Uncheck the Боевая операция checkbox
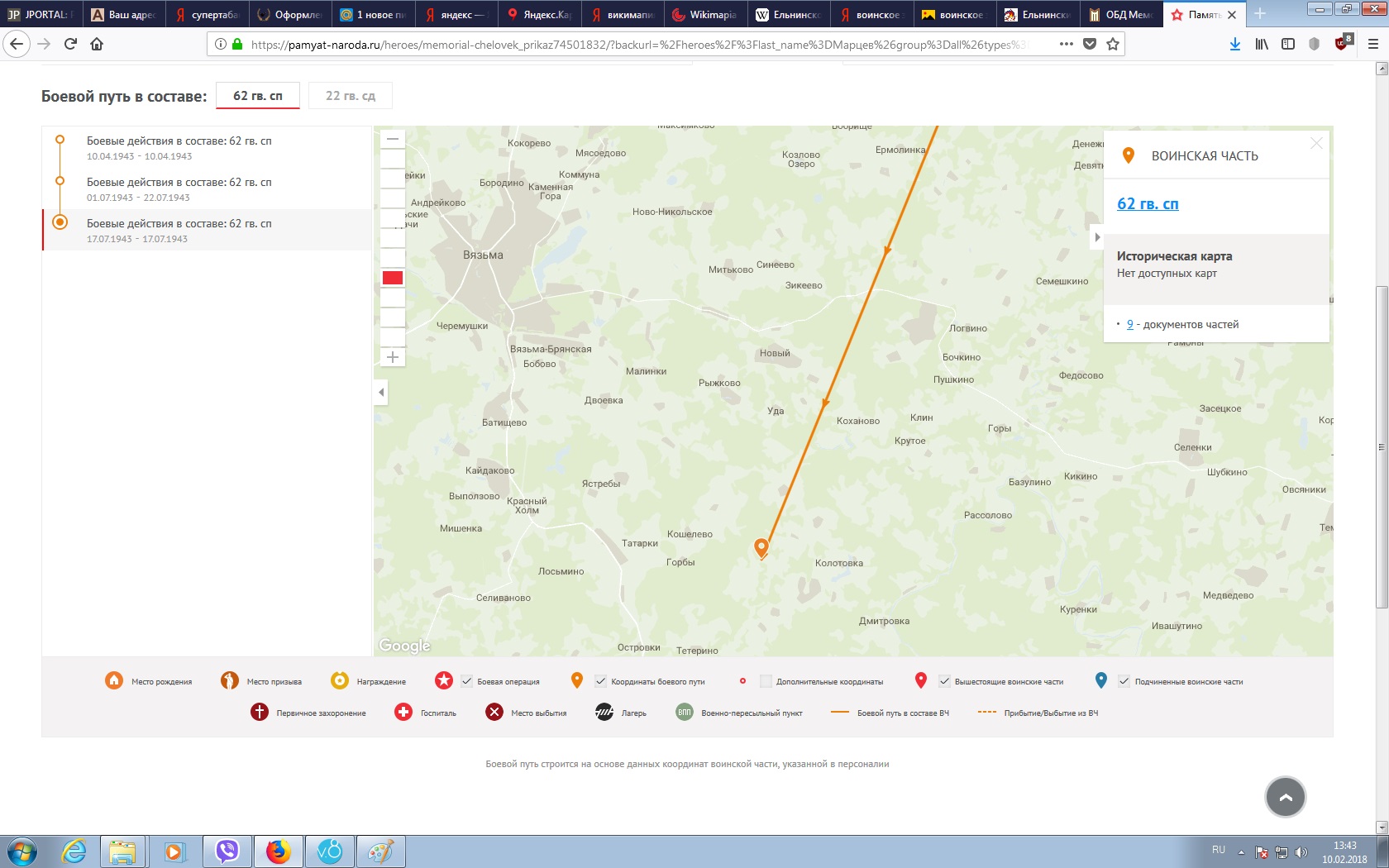 (467, 681)
